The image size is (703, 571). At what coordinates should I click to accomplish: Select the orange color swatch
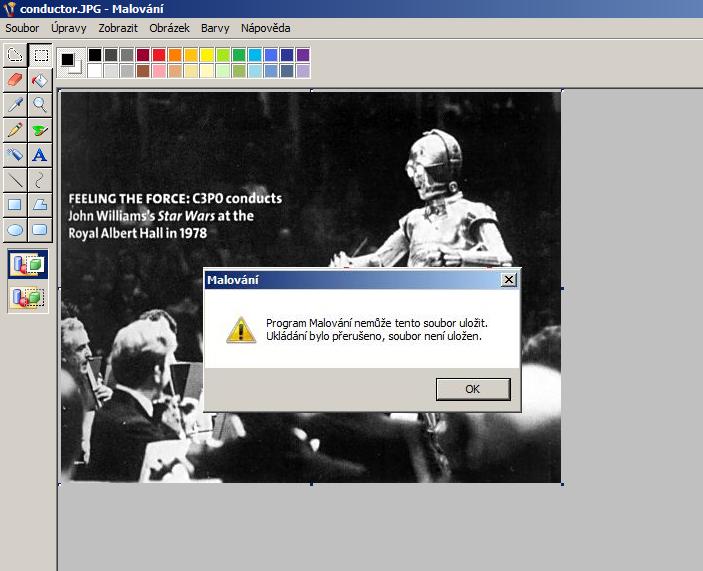[175, 55]
